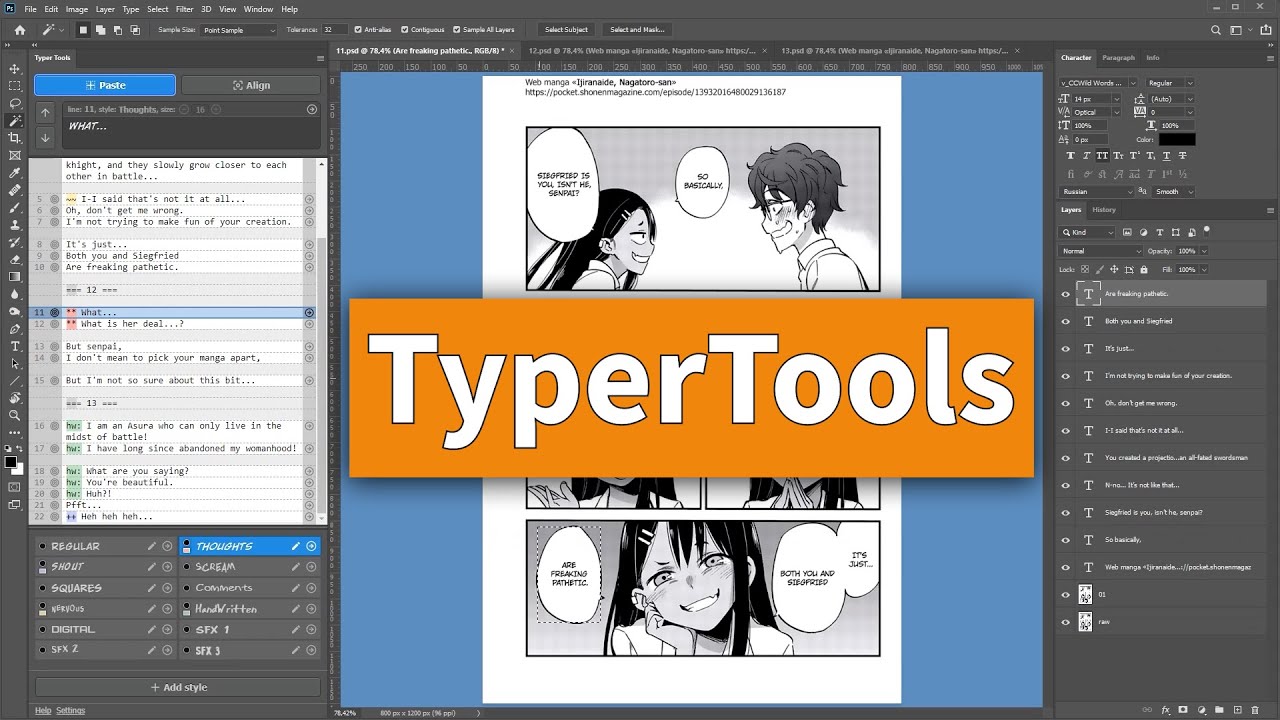Image resolution: width=1280 pixels, height=720 pixels.
Task: Activate the Zoom tool
Action: (x=15, y=415)
